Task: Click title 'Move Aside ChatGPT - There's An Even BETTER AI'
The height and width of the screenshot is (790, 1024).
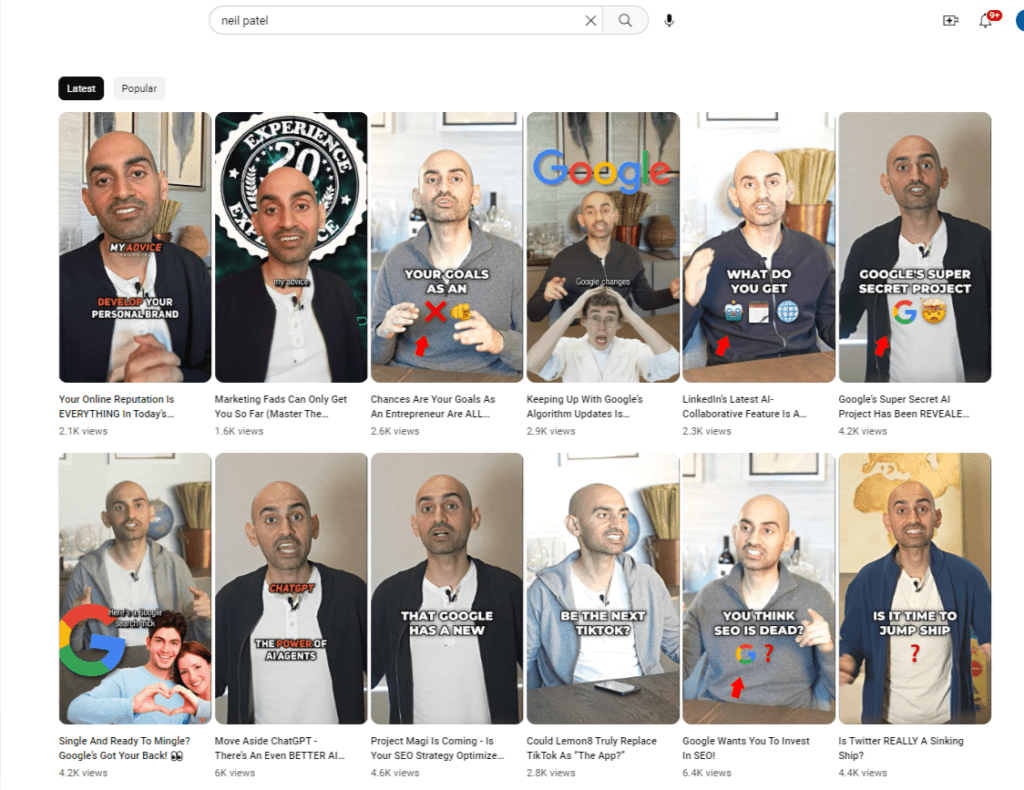Action: 280,748
